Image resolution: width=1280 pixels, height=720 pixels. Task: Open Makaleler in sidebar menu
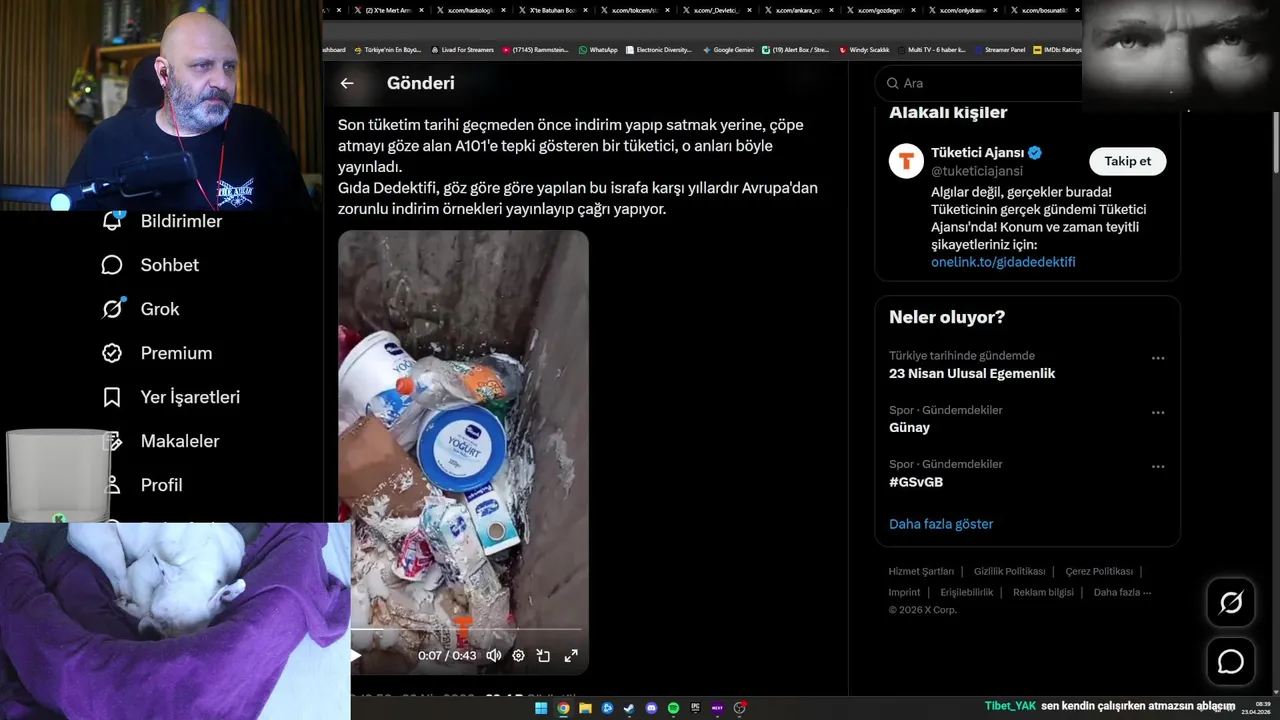[180, 441]
